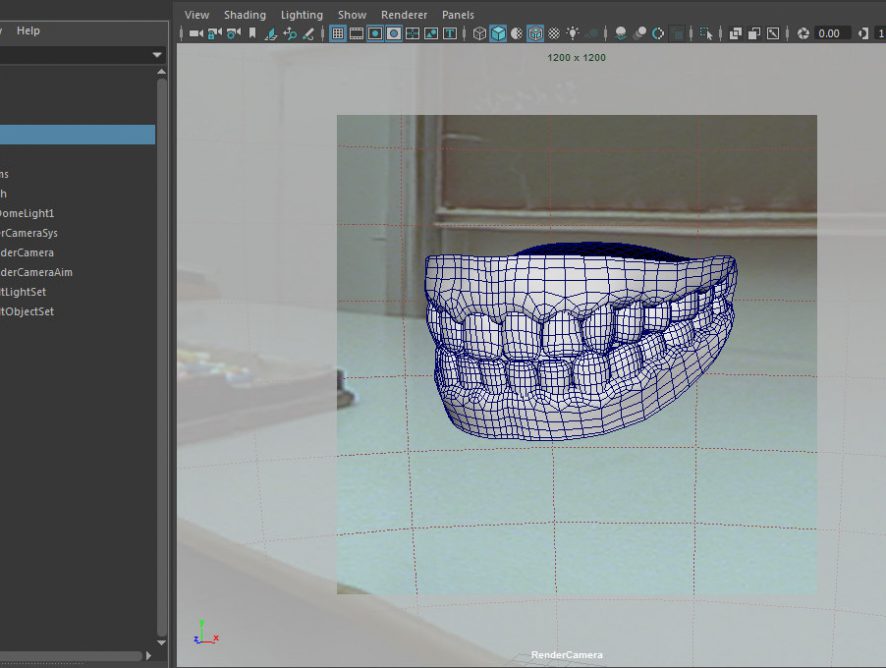
Task: Open the Shading menu
Action: [x=245, y=15]
